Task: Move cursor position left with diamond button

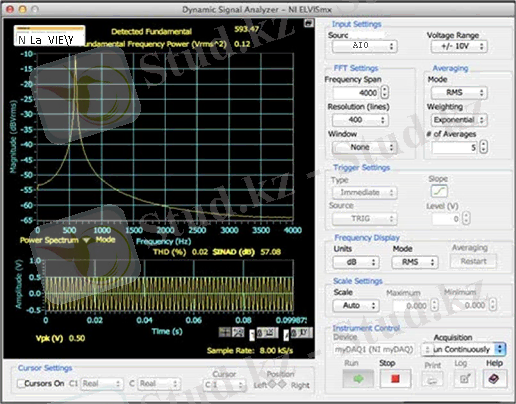Action: point(272,385)
